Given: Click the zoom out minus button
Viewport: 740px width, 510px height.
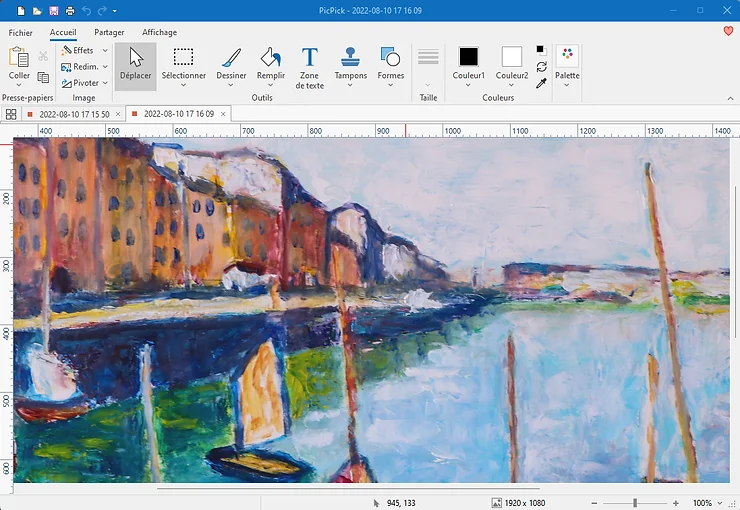Looking at the screenshot, I should (594, 503).
